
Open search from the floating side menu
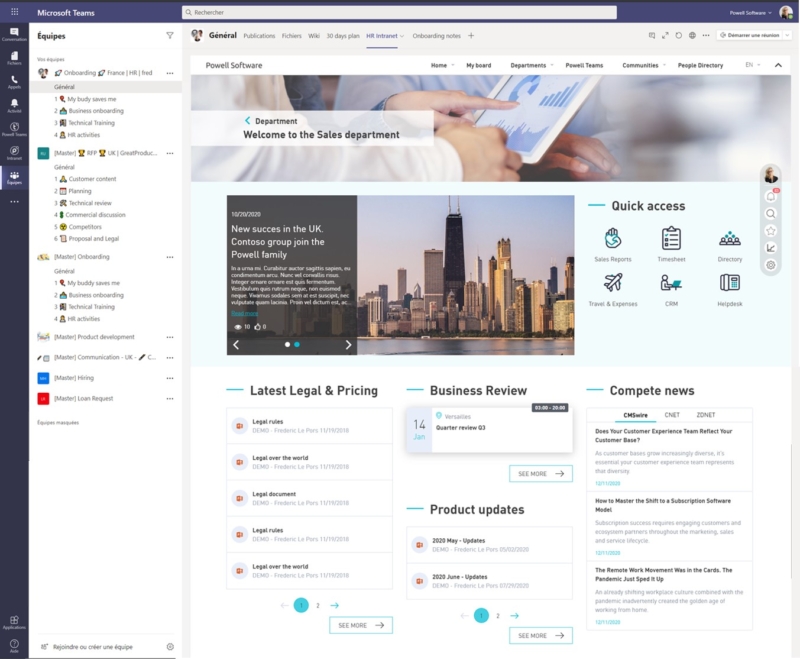[x=771, y=213]
